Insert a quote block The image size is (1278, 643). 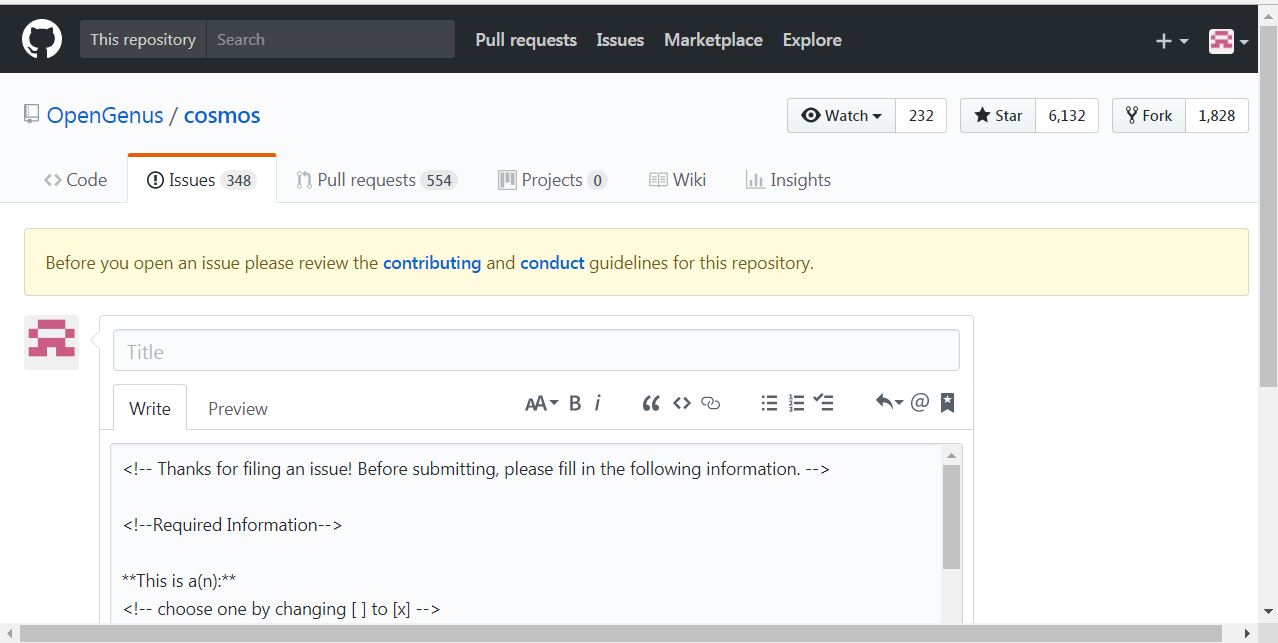(x=651, y=403)
